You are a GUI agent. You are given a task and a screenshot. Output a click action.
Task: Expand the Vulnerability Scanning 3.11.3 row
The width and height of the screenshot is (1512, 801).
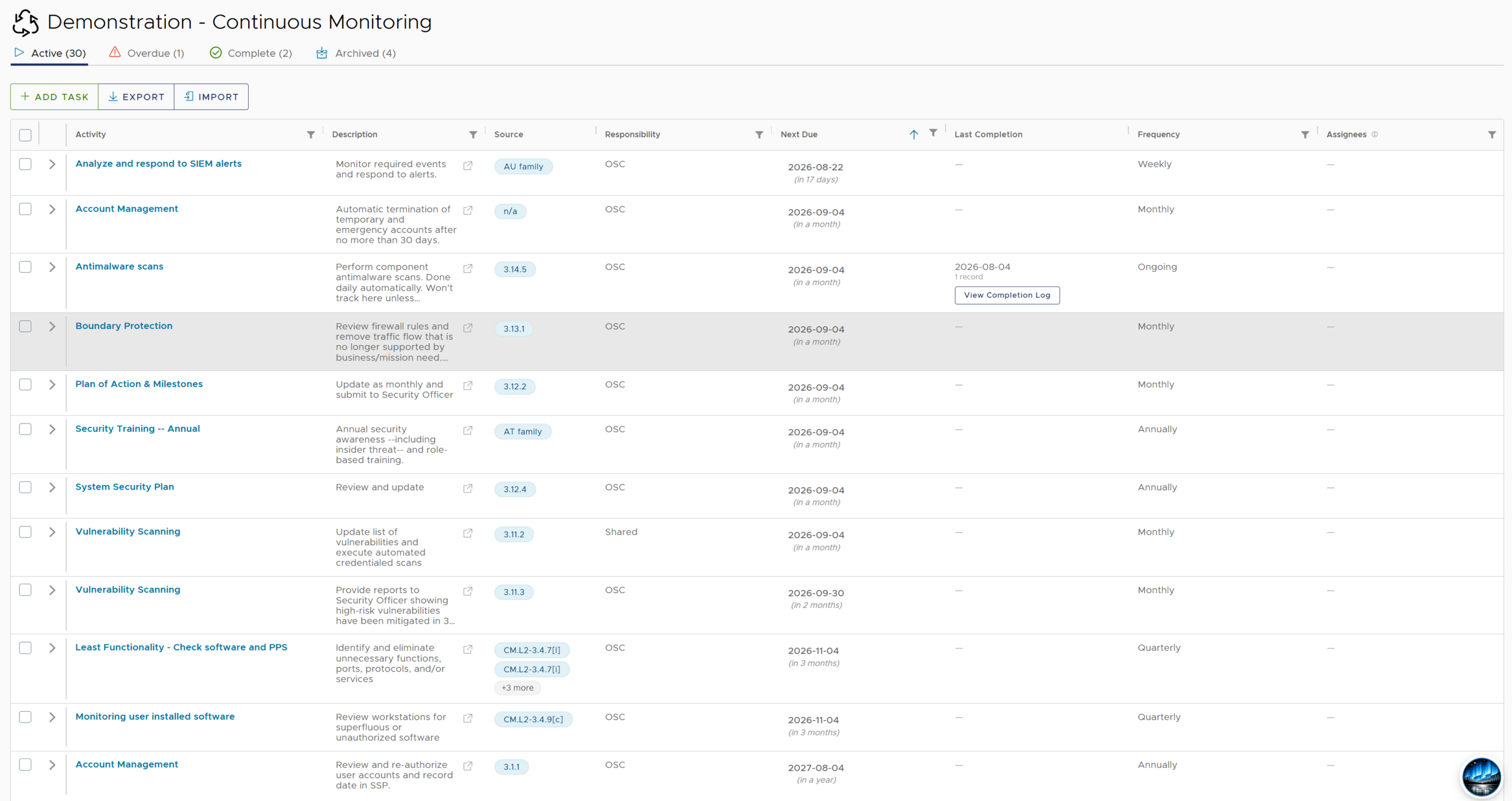[x=52, y=590]
